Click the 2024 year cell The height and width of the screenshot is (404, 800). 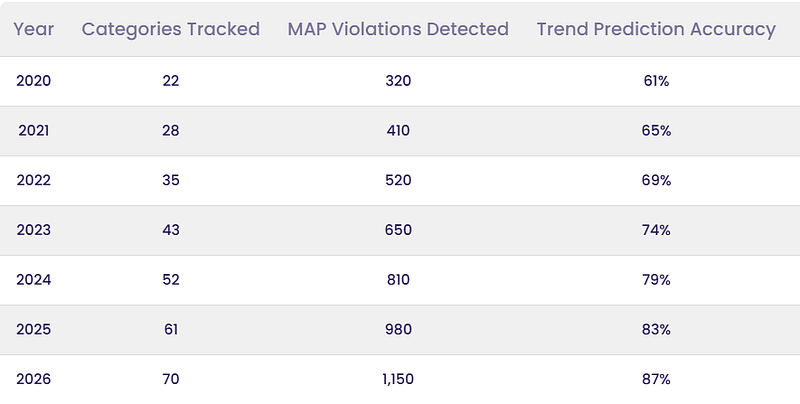(34, 280)
